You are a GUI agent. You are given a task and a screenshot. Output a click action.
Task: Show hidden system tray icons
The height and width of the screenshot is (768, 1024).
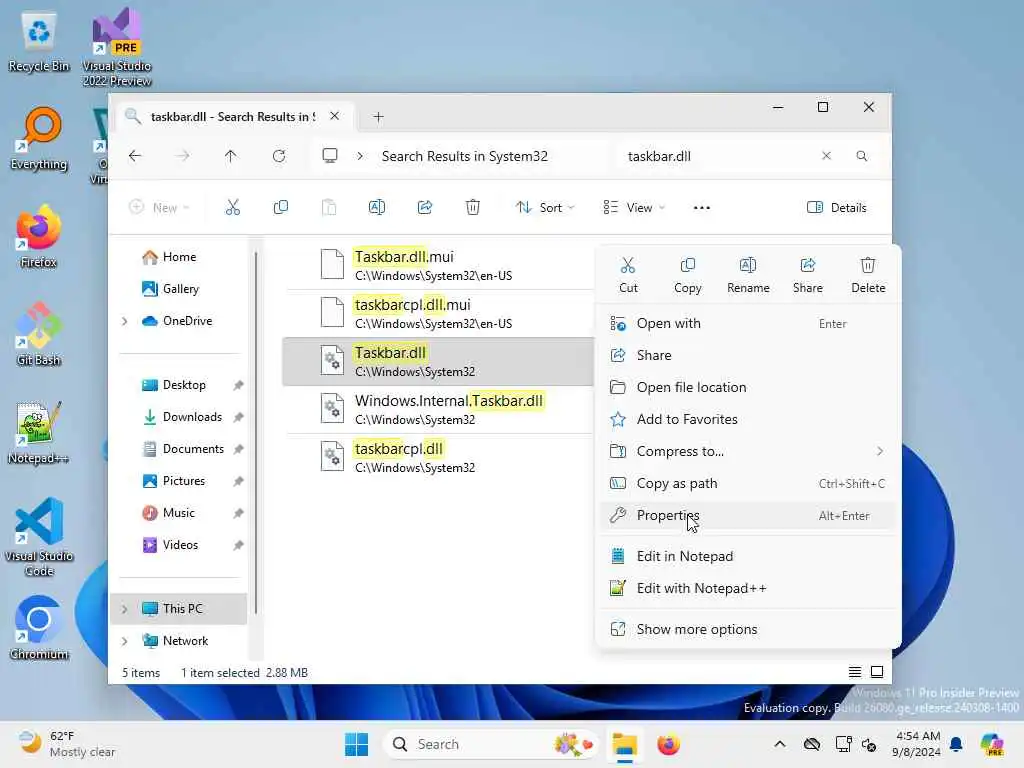tap(780, 744)
